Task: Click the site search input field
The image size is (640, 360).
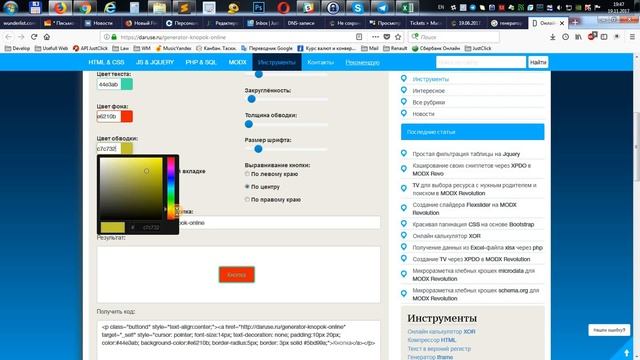Action: pyautogui.click(x=481, y=62)
